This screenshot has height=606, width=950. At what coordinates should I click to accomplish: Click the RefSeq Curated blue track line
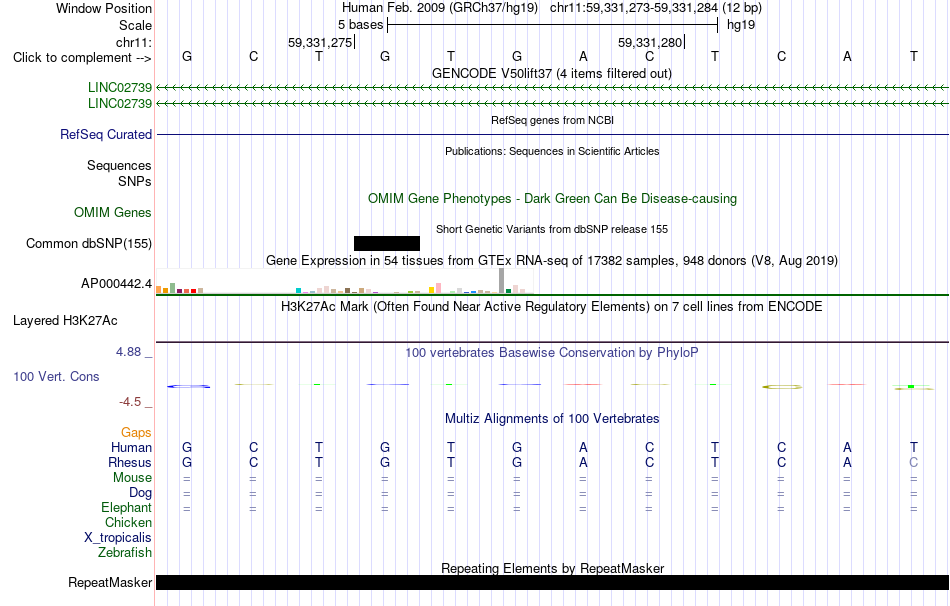(x=553, y=135)
